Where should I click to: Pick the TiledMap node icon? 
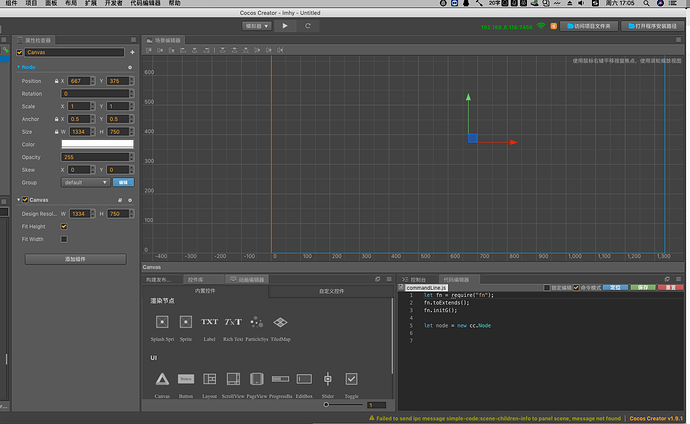[280, 322]
